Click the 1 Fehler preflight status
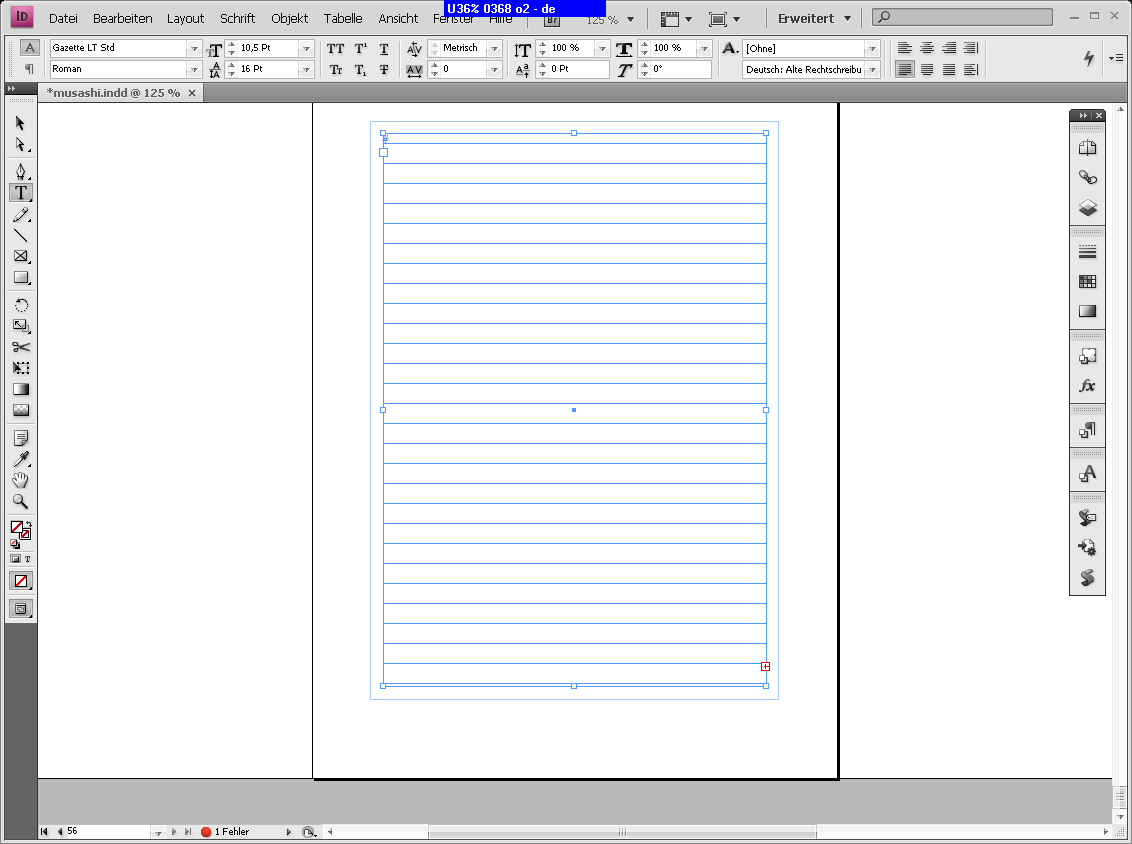Screen dimensions: 1132x844 [225, 832]
